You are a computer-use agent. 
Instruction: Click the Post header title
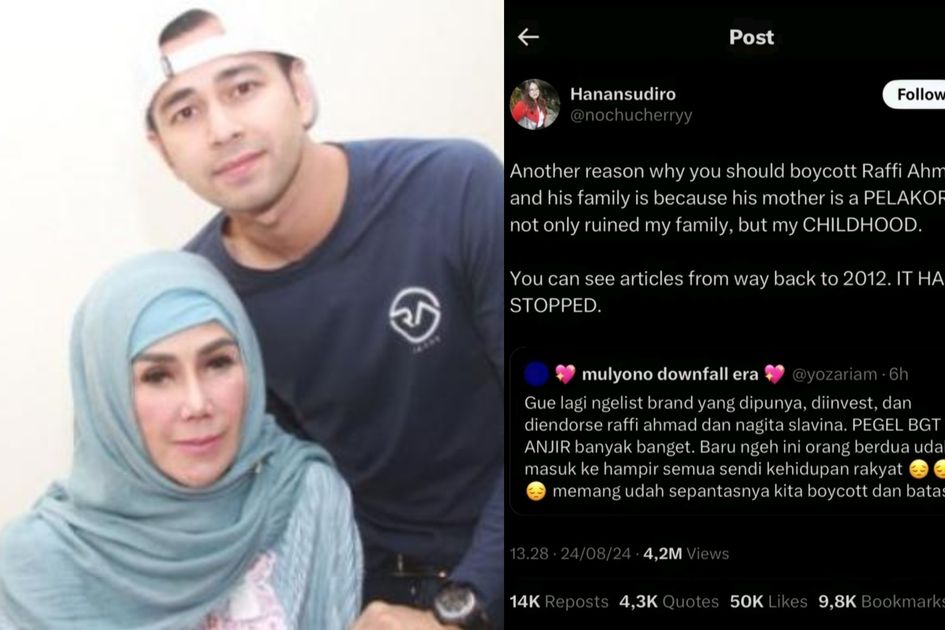click(751, 37)
